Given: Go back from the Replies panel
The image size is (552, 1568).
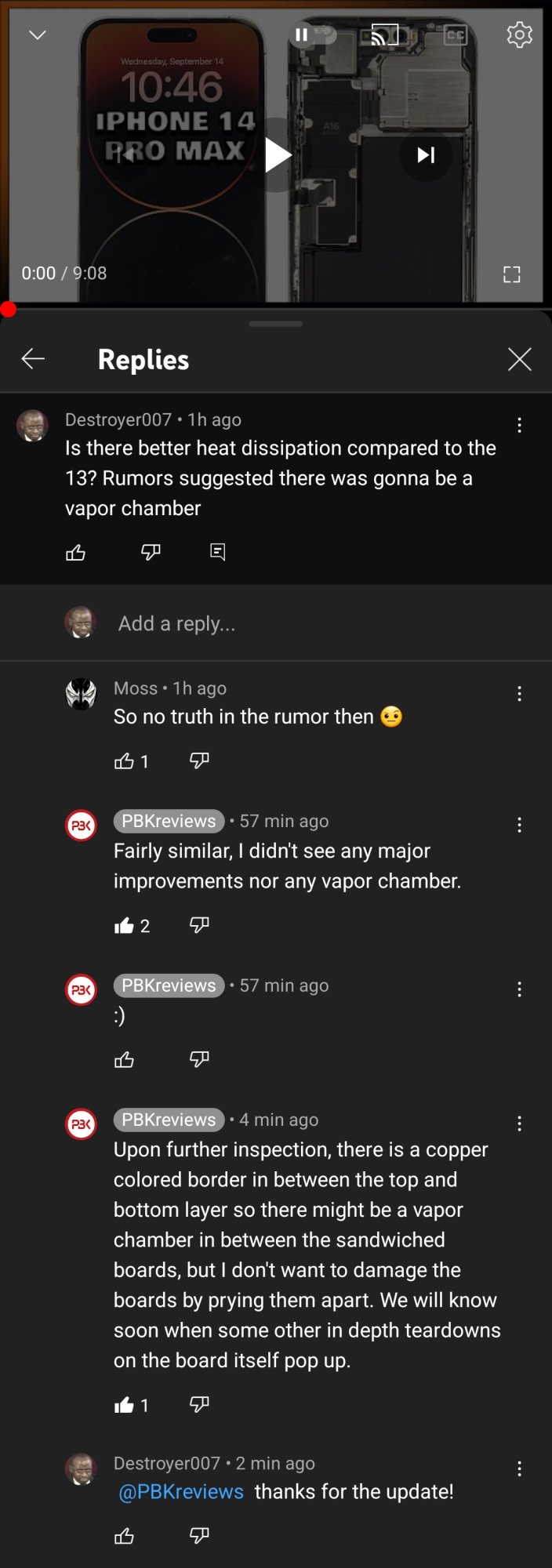Looking at the screenshot, I should point(33,359).
